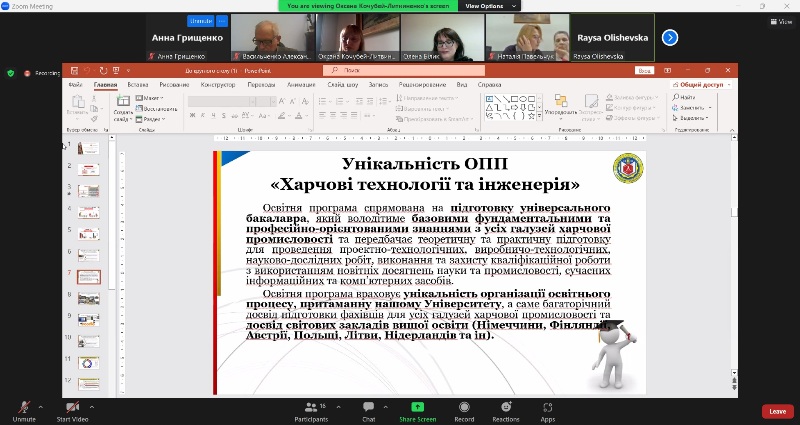Click the bulleted list icon

pyautogui.click(x=322, y=102)
